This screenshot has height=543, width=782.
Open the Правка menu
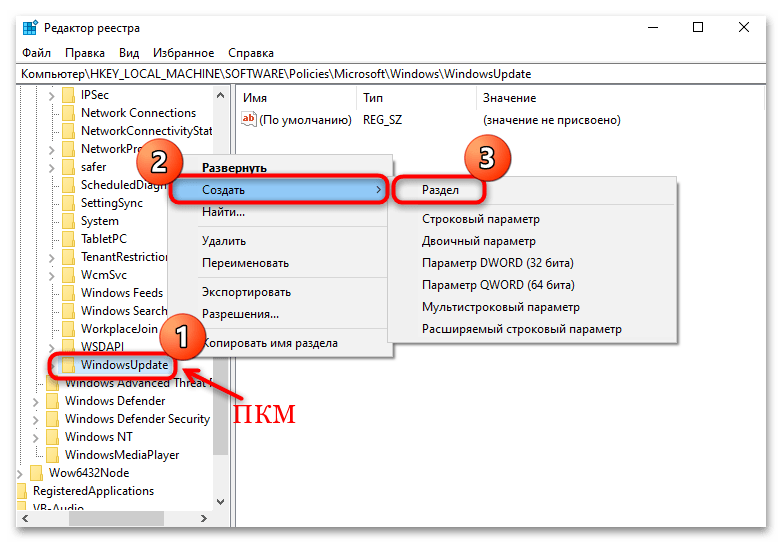[x=85, y=53]
